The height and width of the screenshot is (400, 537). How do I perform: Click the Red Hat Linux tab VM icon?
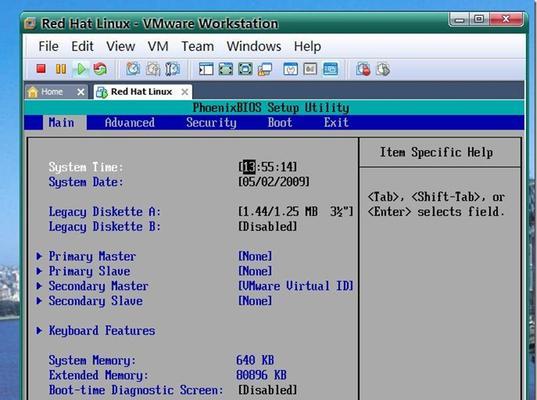pos(102,92)
